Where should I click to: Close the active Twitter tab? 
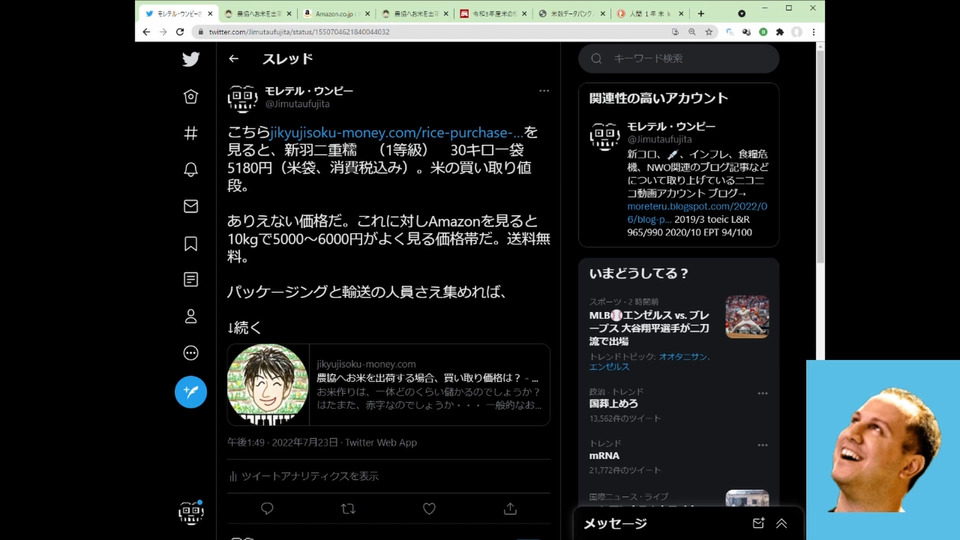pos(210,13)
